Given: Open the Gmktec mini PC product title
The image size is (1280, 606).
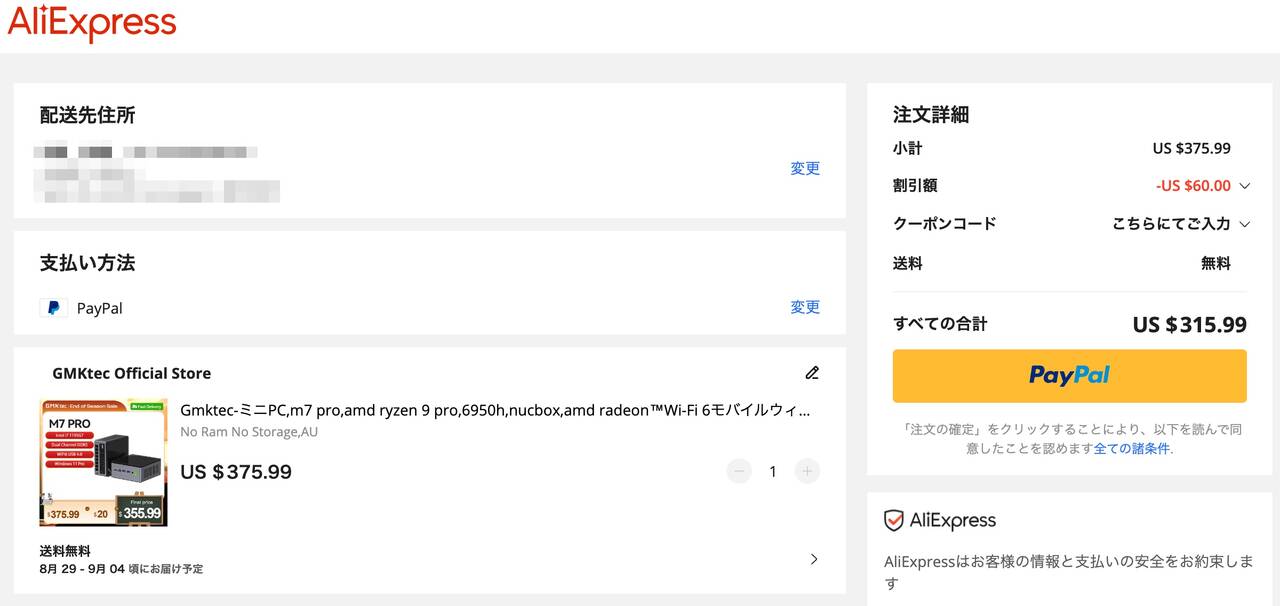Looking at the screenshot, I should (494, 410).
